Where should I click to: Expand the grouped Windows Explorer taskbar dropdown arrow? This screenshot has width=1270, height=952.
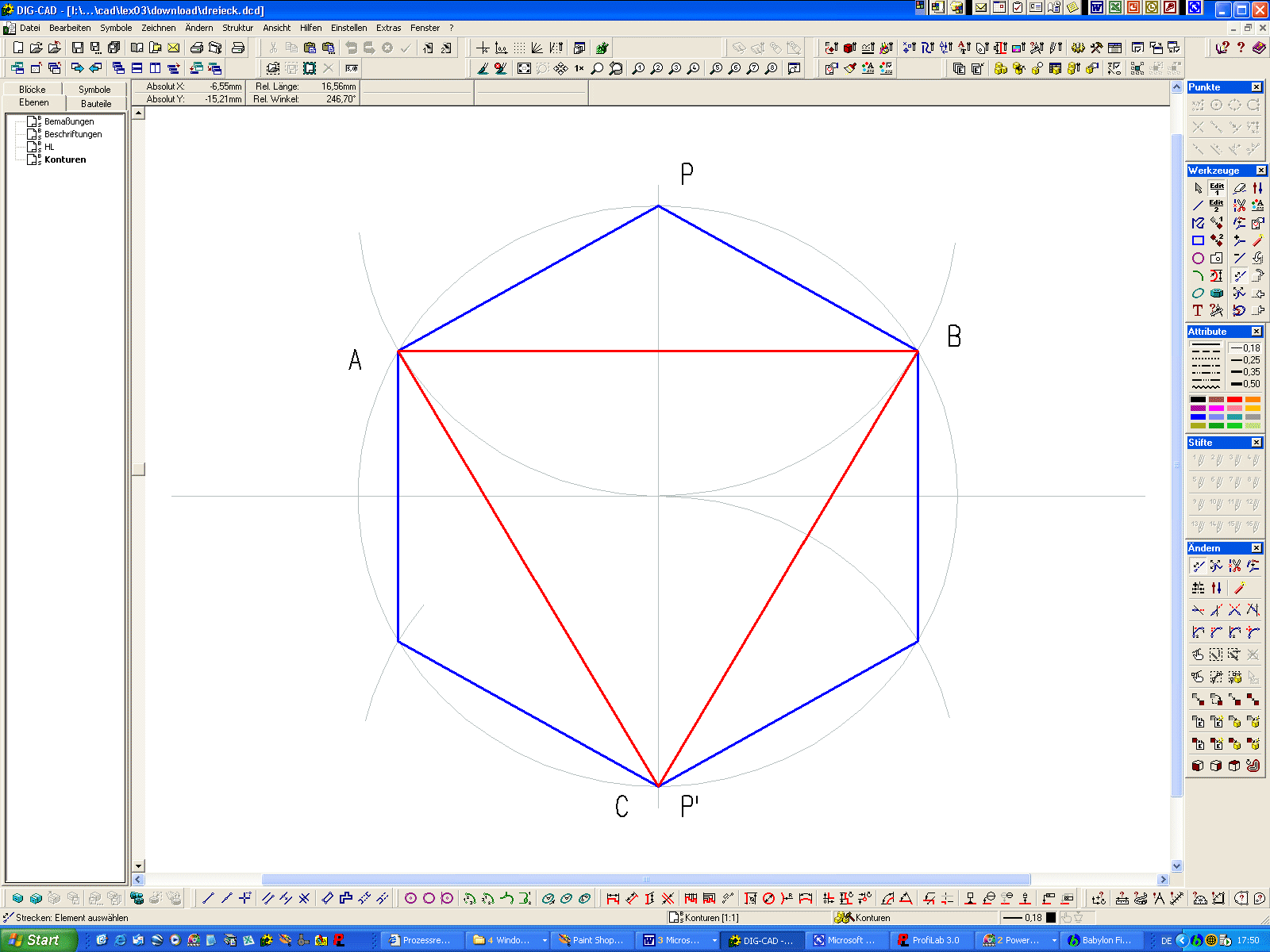[545, 940]
